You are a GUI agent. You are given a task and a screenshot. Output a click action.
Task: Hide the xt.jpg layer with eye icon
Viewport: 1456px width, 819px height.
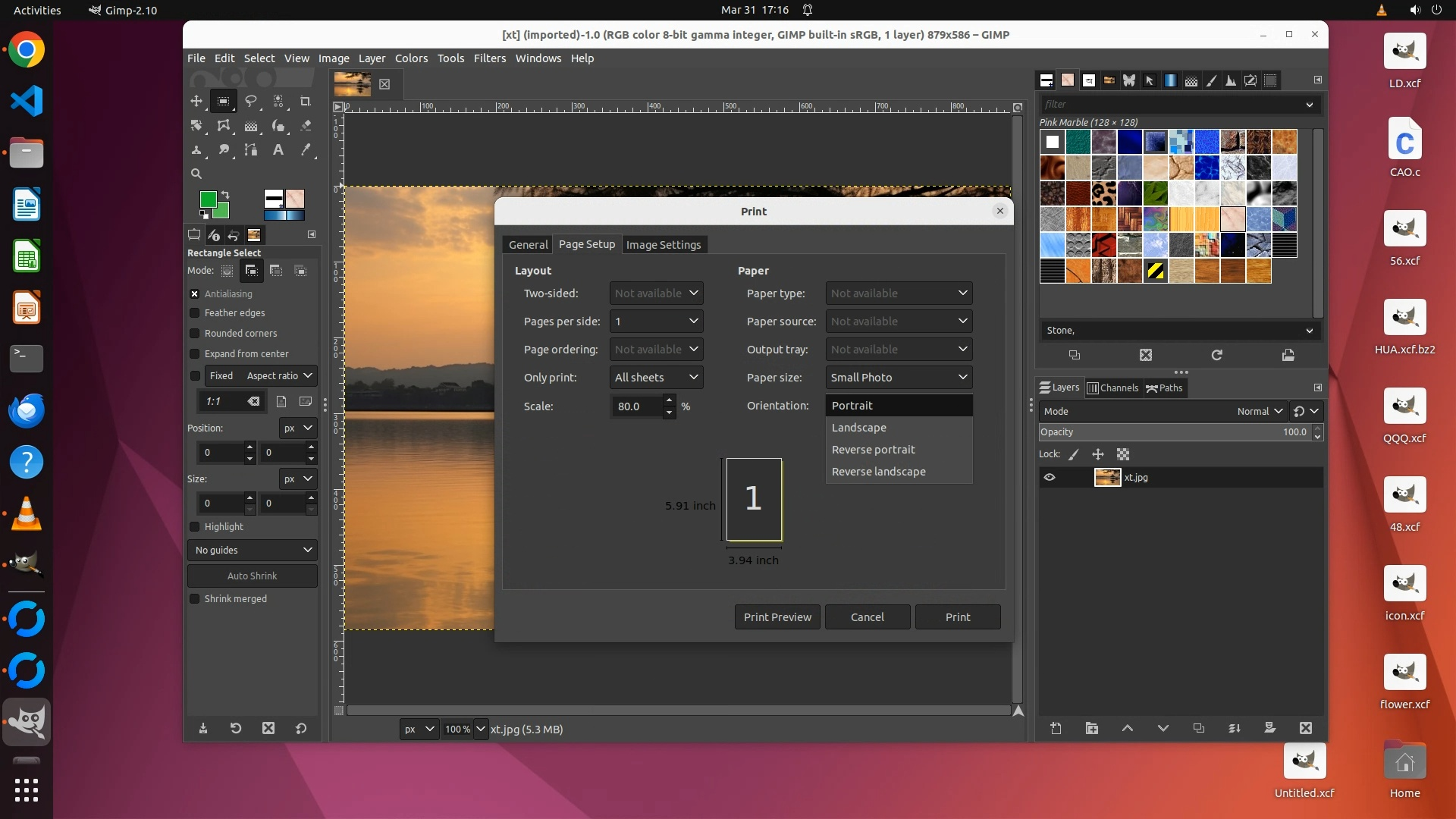point(1050,478)
